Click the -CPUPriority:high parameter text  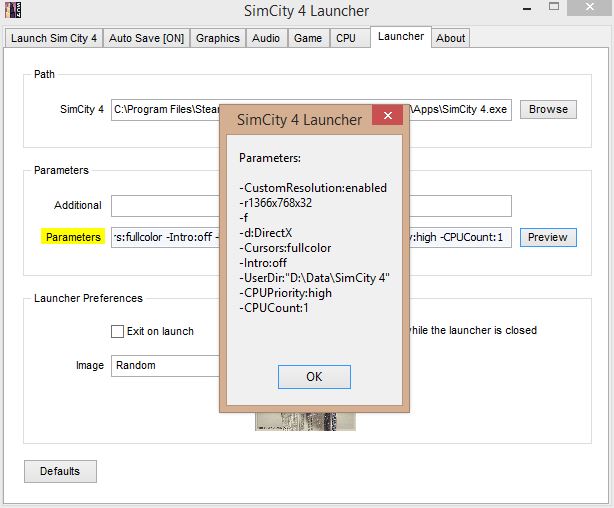coord(285,293)
